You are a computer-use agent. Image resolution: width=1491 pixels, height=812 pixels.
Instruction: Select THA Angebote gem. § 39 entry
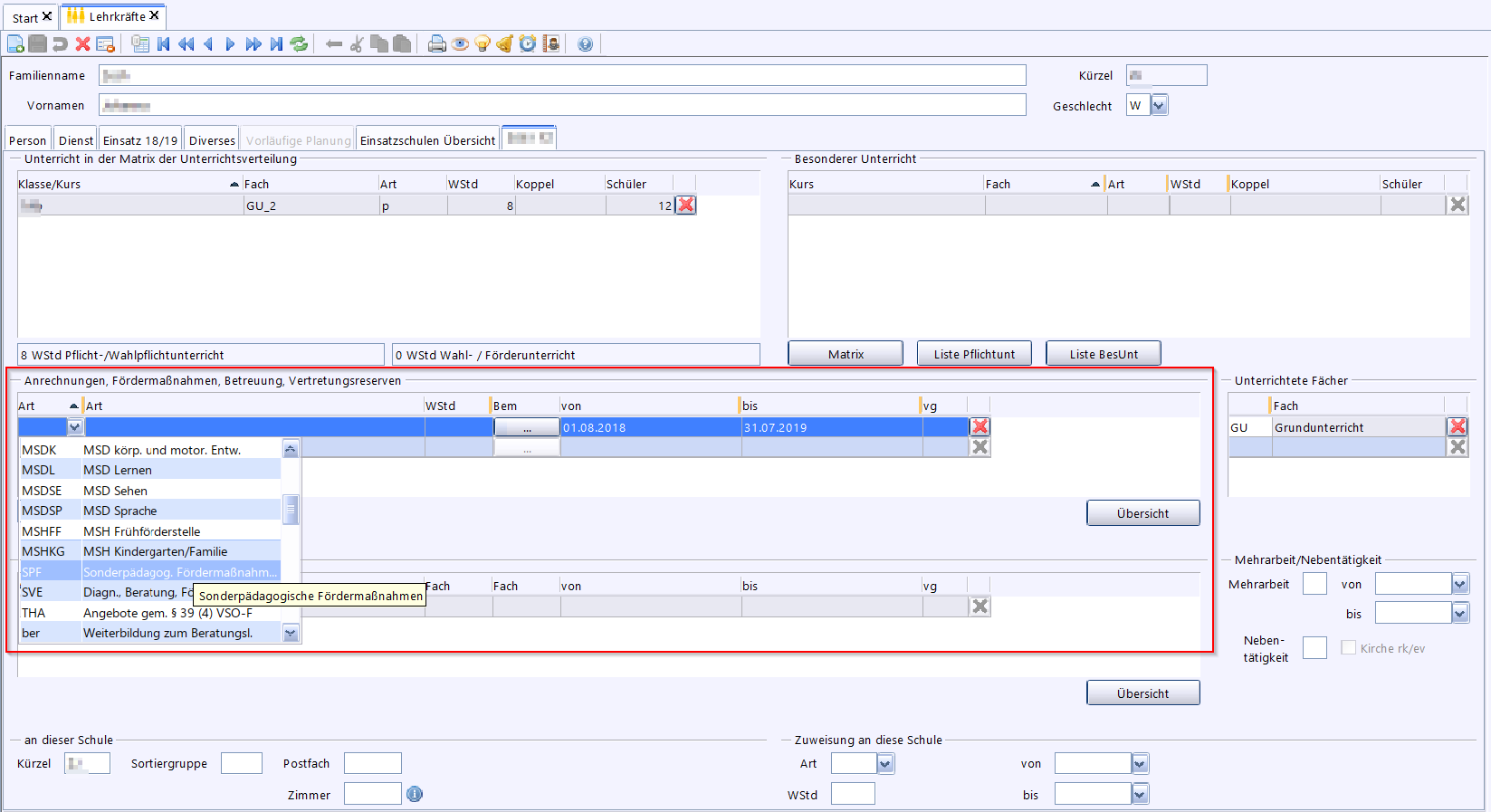pyautogui.click(x=150, y=613)
